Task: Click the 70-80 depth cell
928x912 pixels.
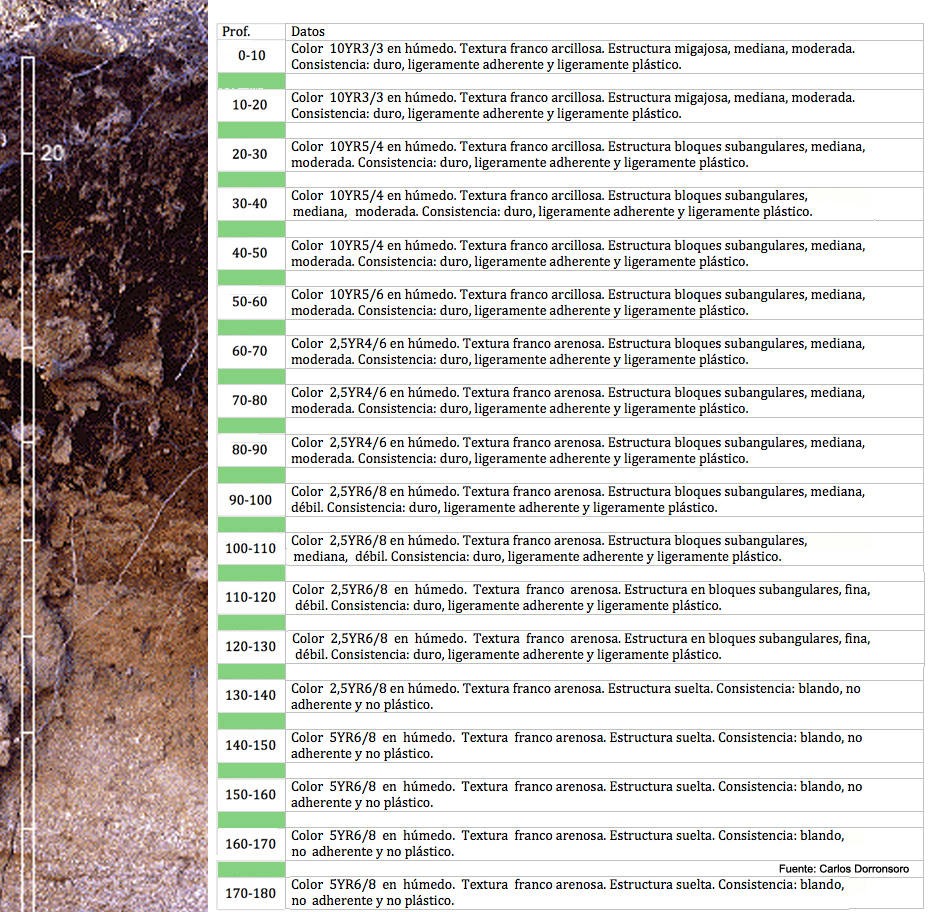Action: tap(251, 401)
